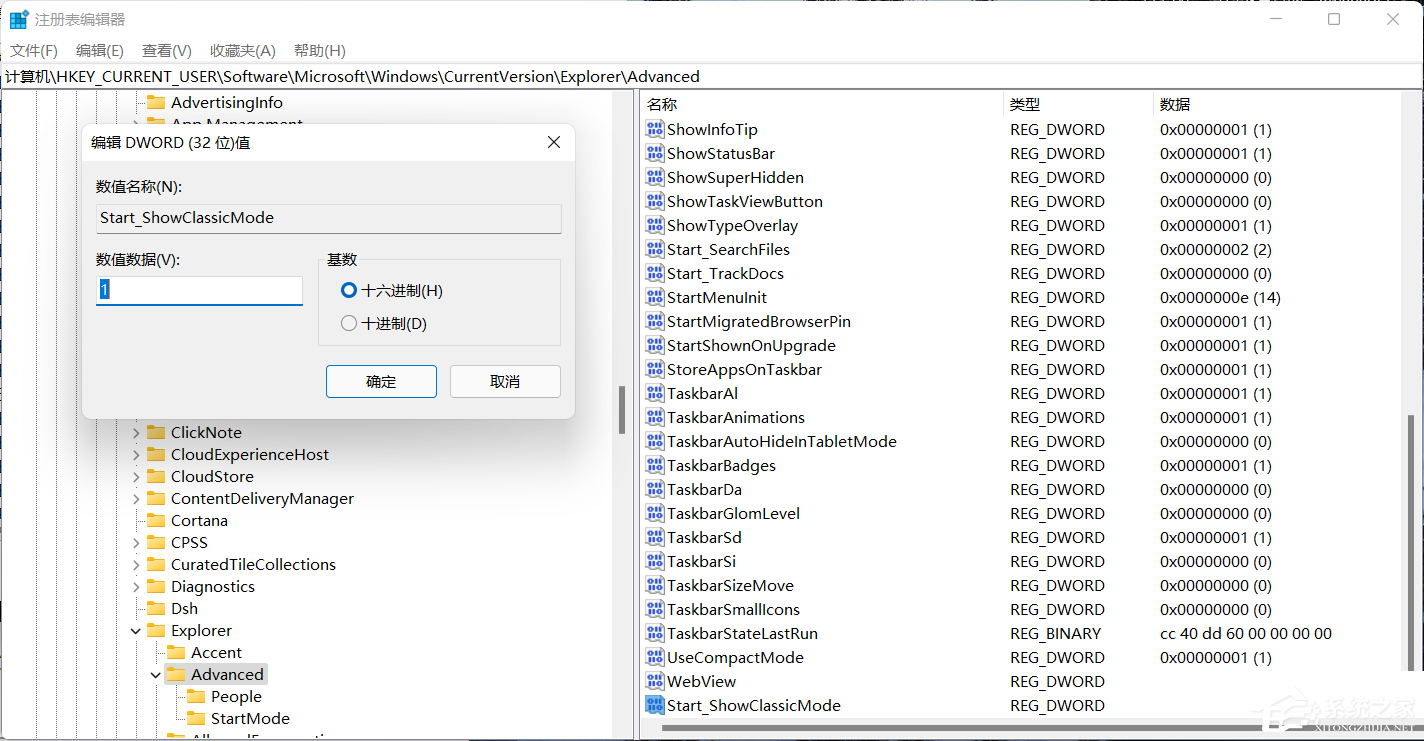Select the AdvertisingInfo tree item
This screenshot has width=1424, height=741.
tap(227, 102)
